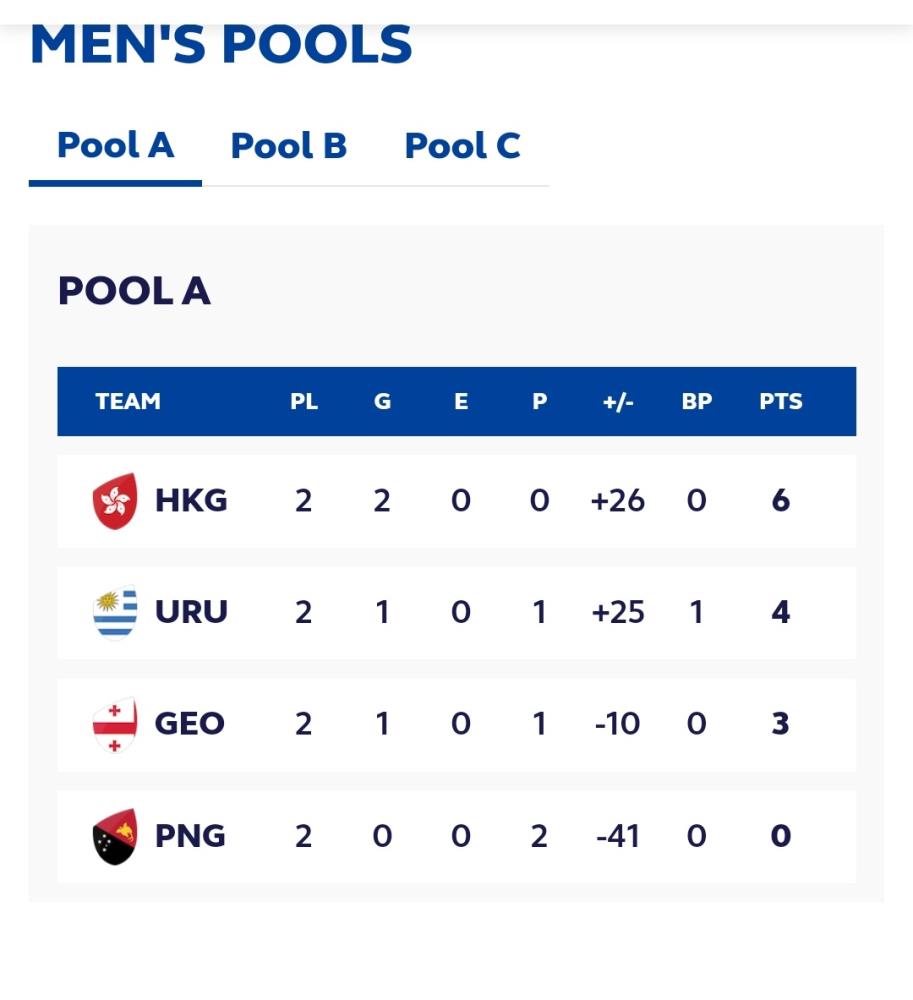Click the Papua New Guinea crest icon
Screen dimensions: 913x1000
point(115,836)
